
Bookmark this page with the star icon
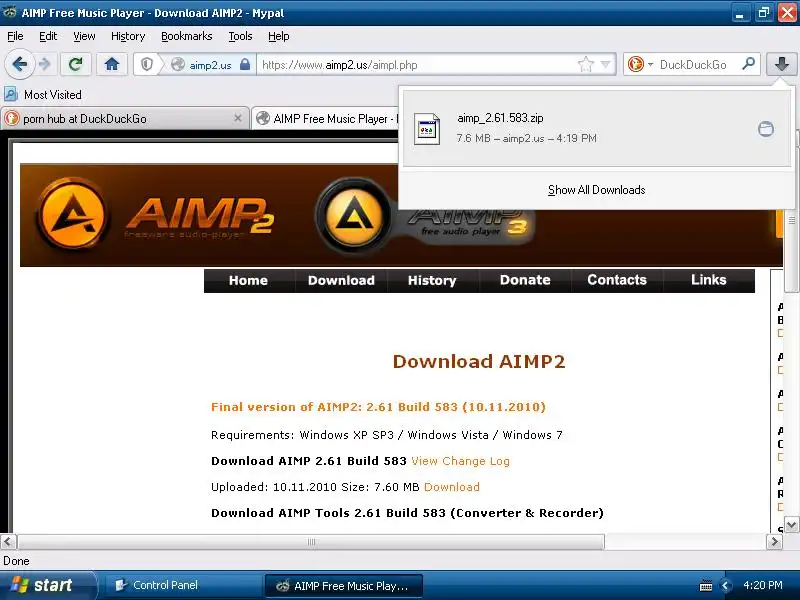pyautogui.click(x=586, y=65)
